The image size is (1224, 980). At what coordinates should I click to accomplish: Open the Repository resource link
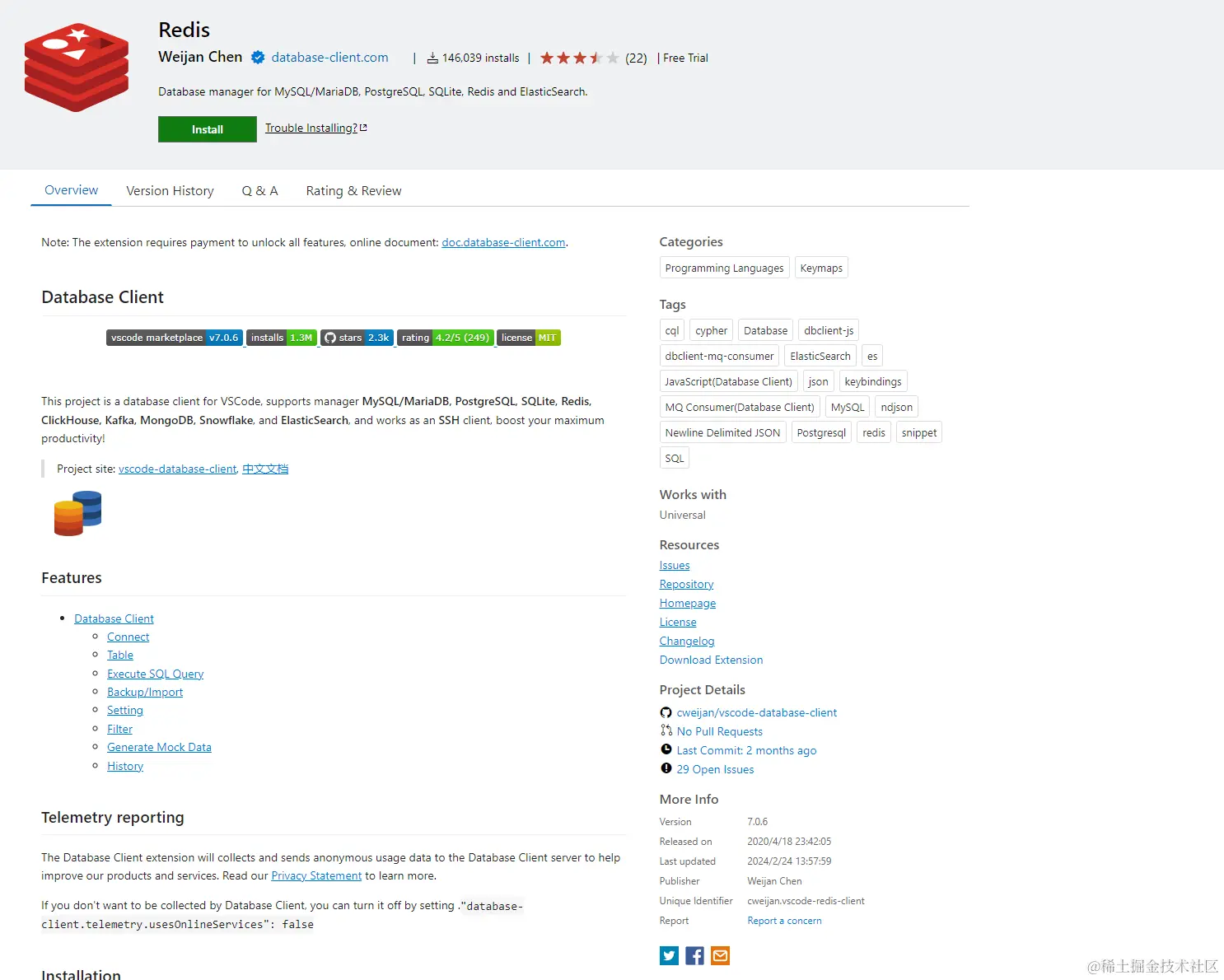point(686,584)
